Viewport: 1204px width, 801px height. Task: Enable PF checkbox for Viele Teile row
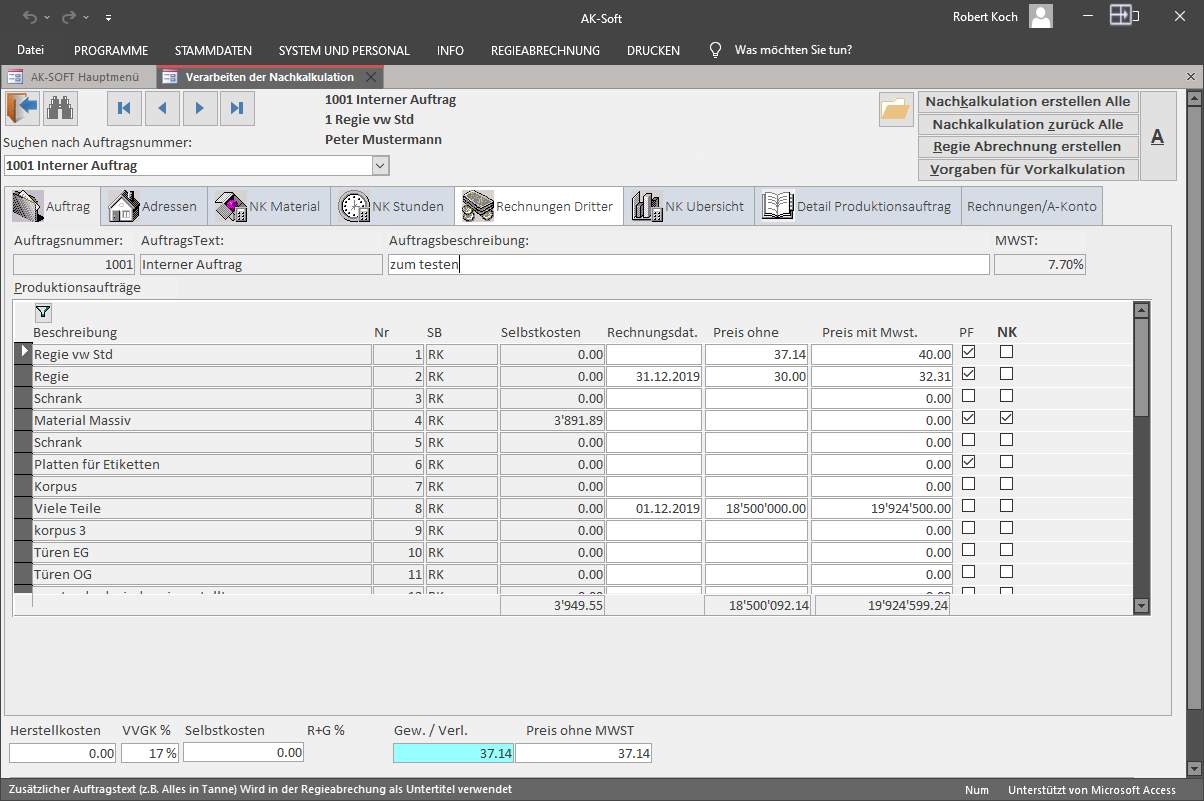pos(968,506)
